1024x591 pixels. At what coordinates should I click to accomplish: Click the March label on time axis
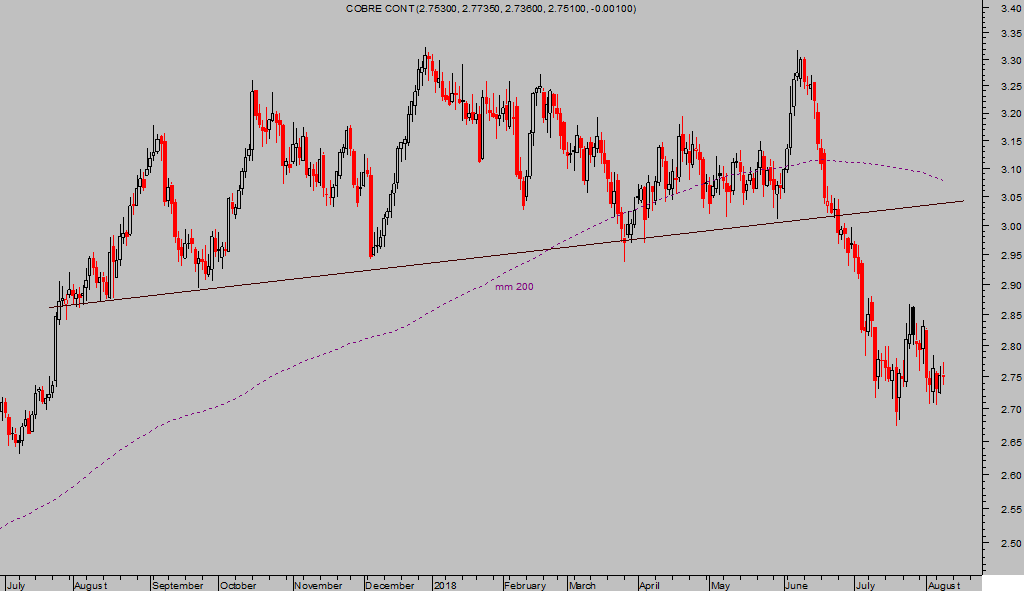click(584, 585)
